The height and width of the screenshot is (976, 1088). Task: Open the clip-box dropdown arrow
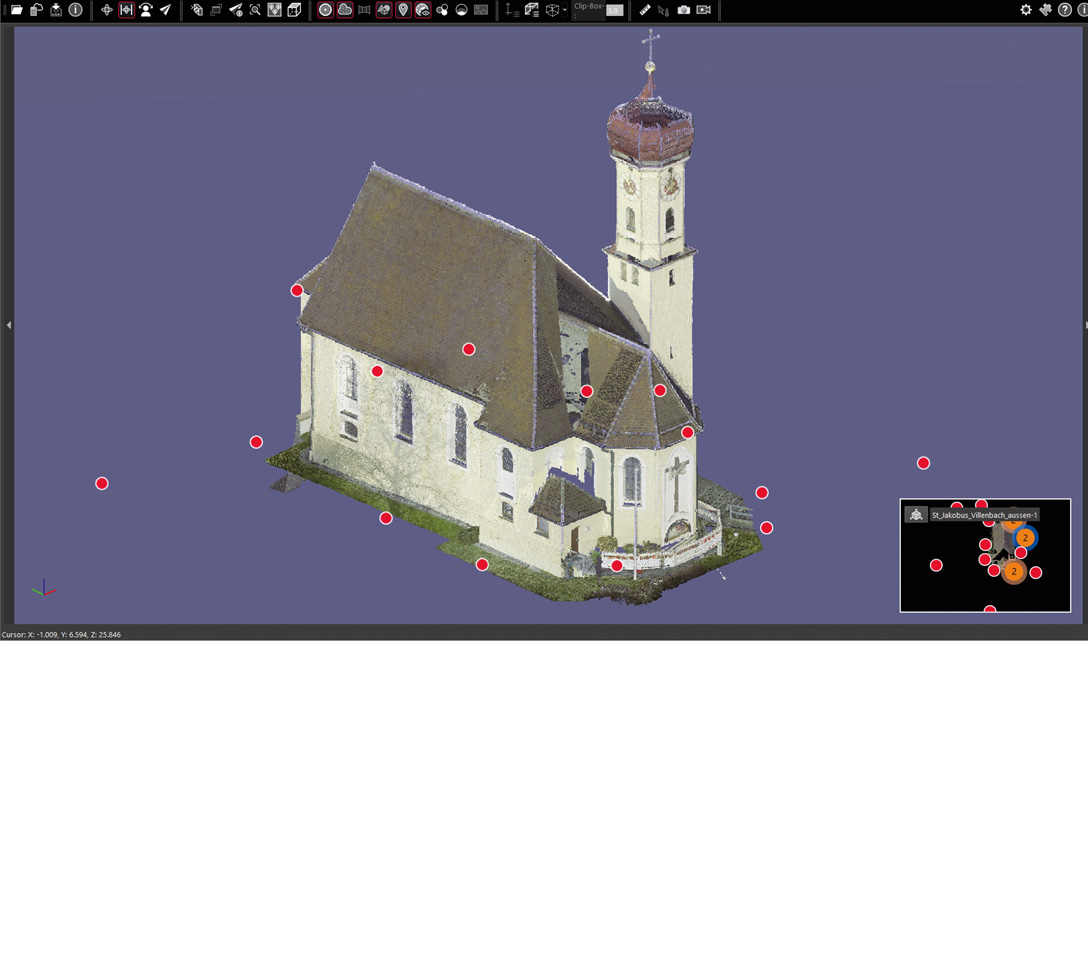[565, 10]
